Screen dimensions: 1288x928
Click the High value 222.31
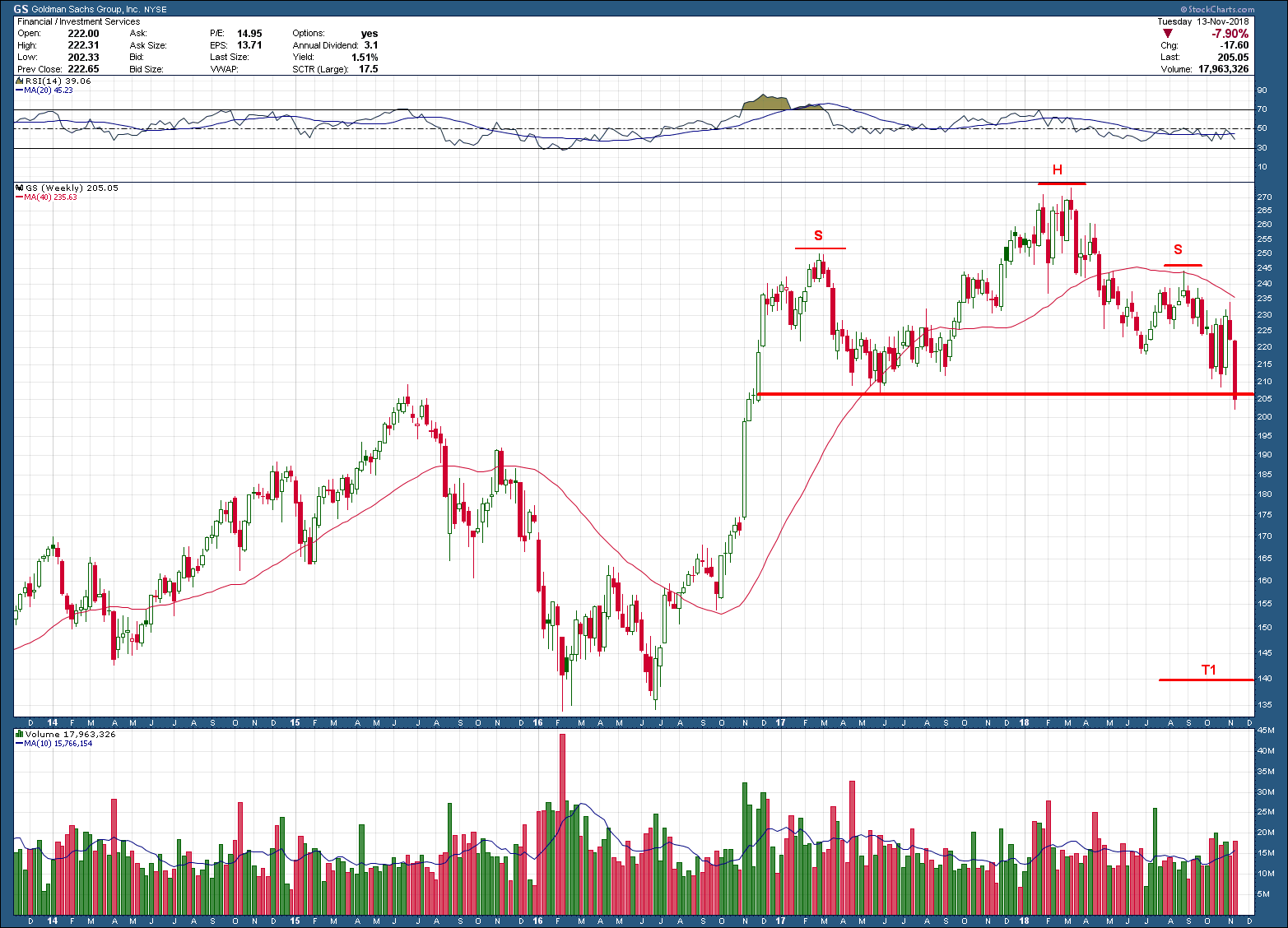coord(83,45)
